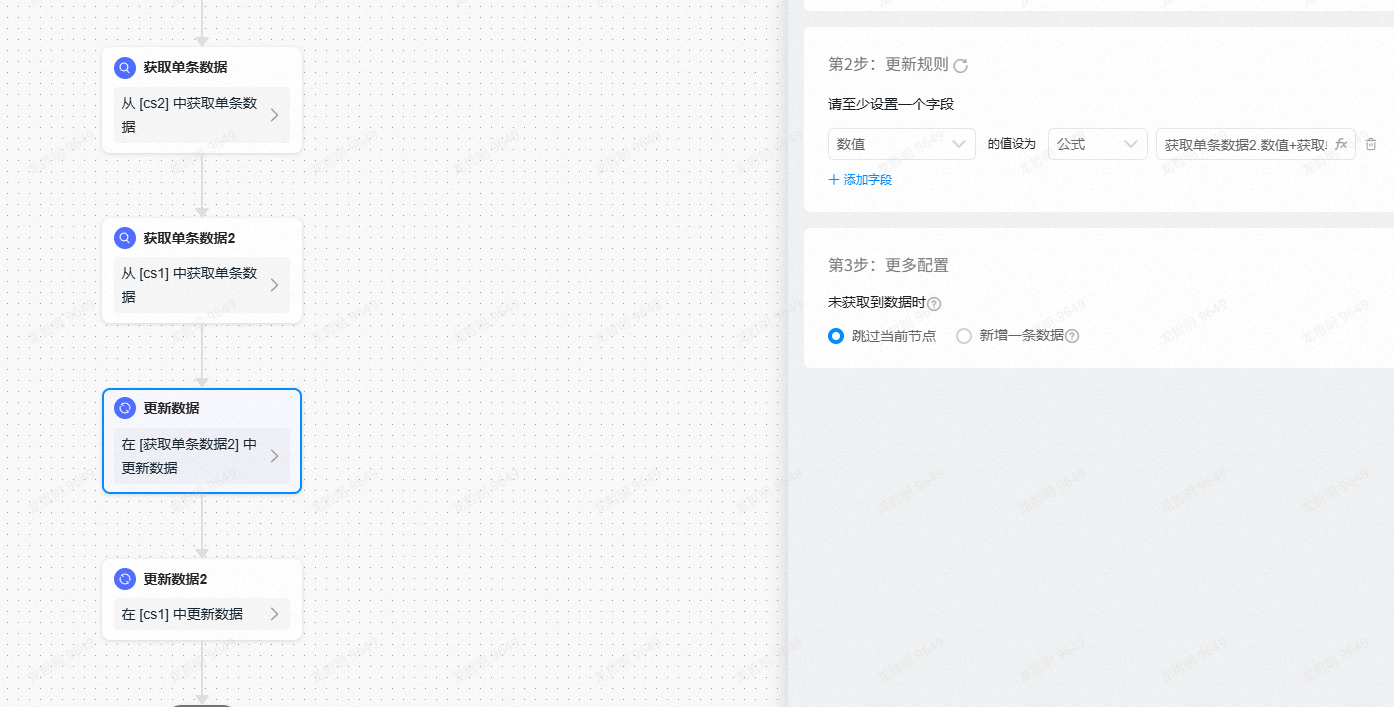Image resolution: width=1394 pixels, height=707 pixels.
Task: Click the 的值设为 label text
Action: (1012, 144)
